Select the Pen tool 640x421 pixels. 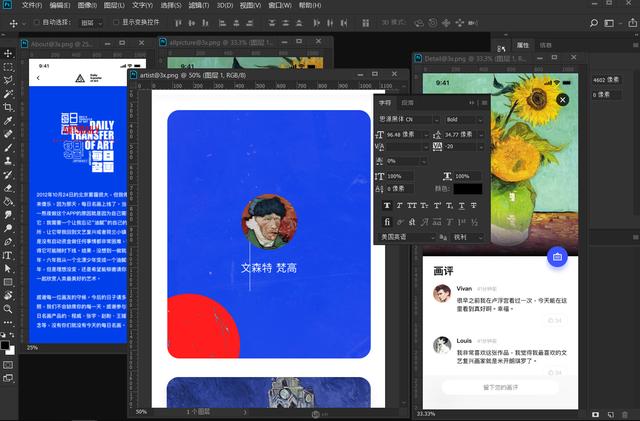pos(8,242)
